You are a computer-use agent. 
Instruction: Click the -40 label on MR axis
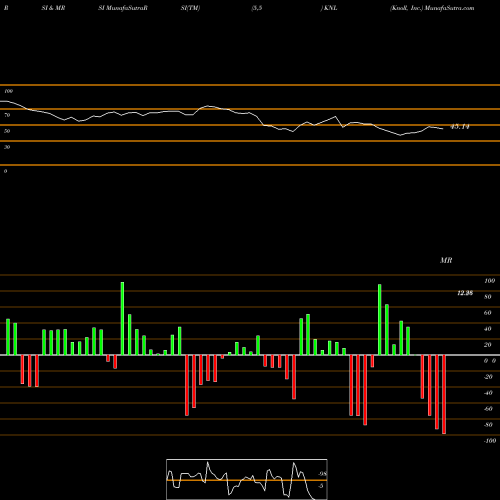[x=488, y=393]
